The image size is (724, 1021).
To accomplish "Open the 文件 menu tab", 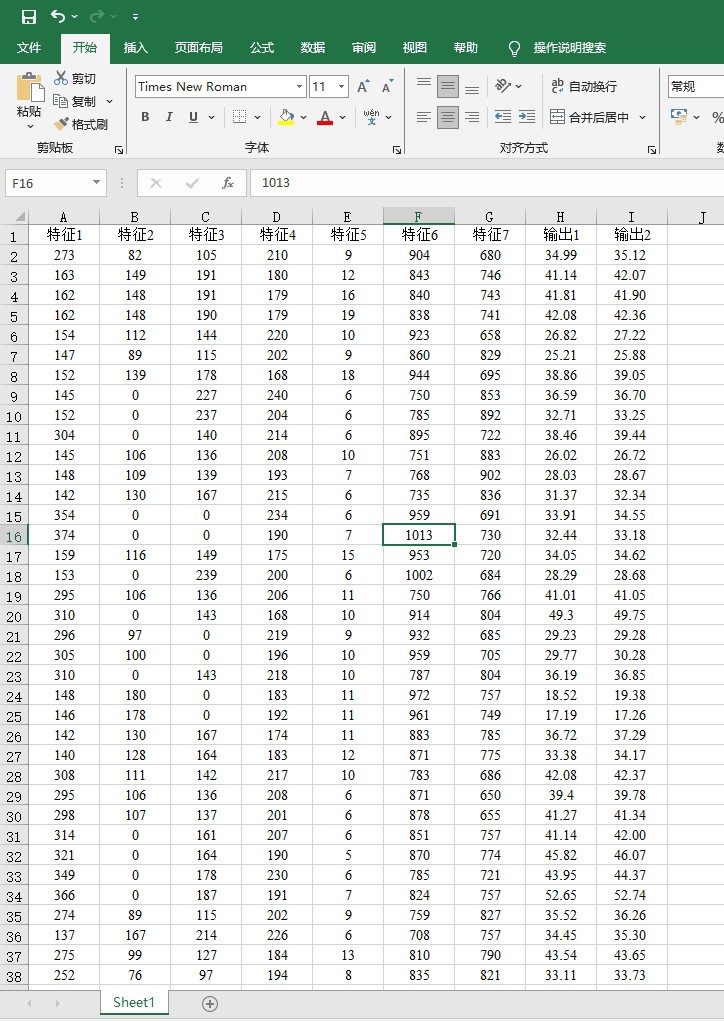I will point(29,48).
